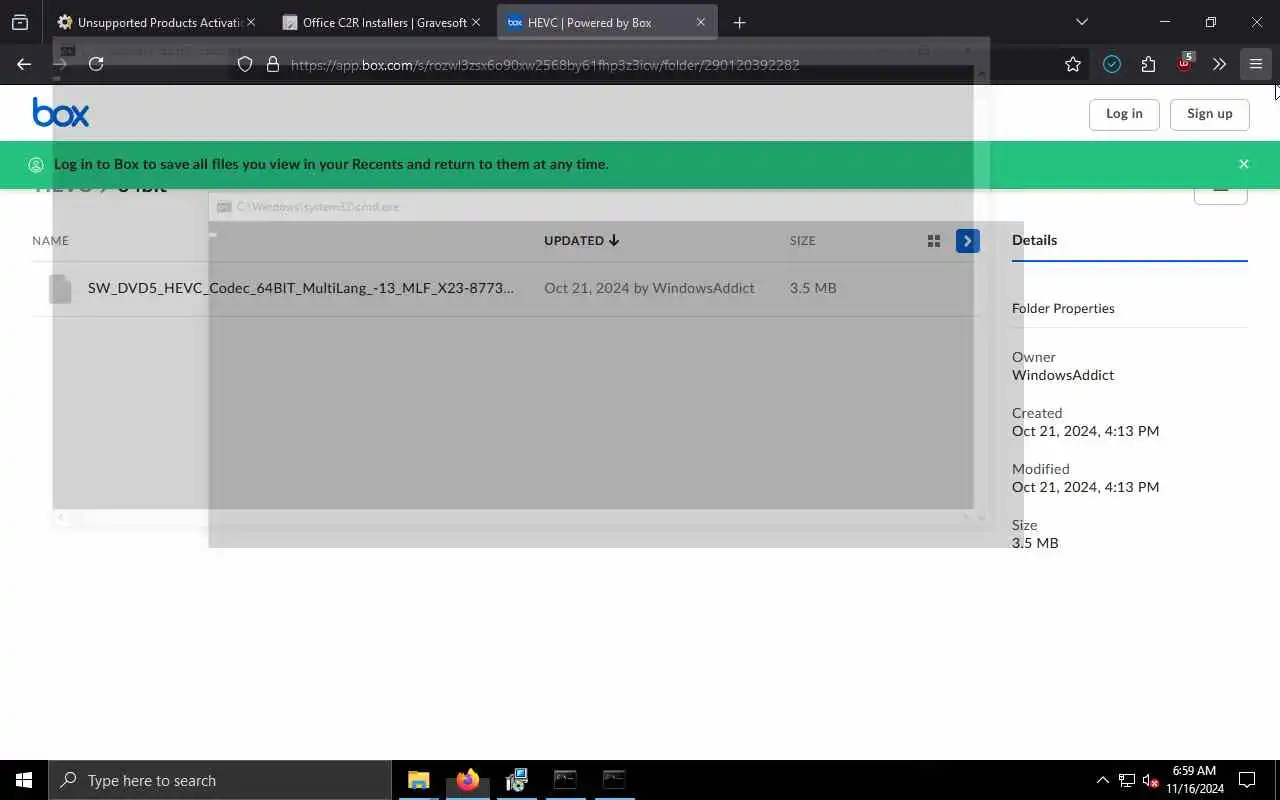
Task: Open Firefox extensions puzzle icon
Action: tap(1148, 64)
